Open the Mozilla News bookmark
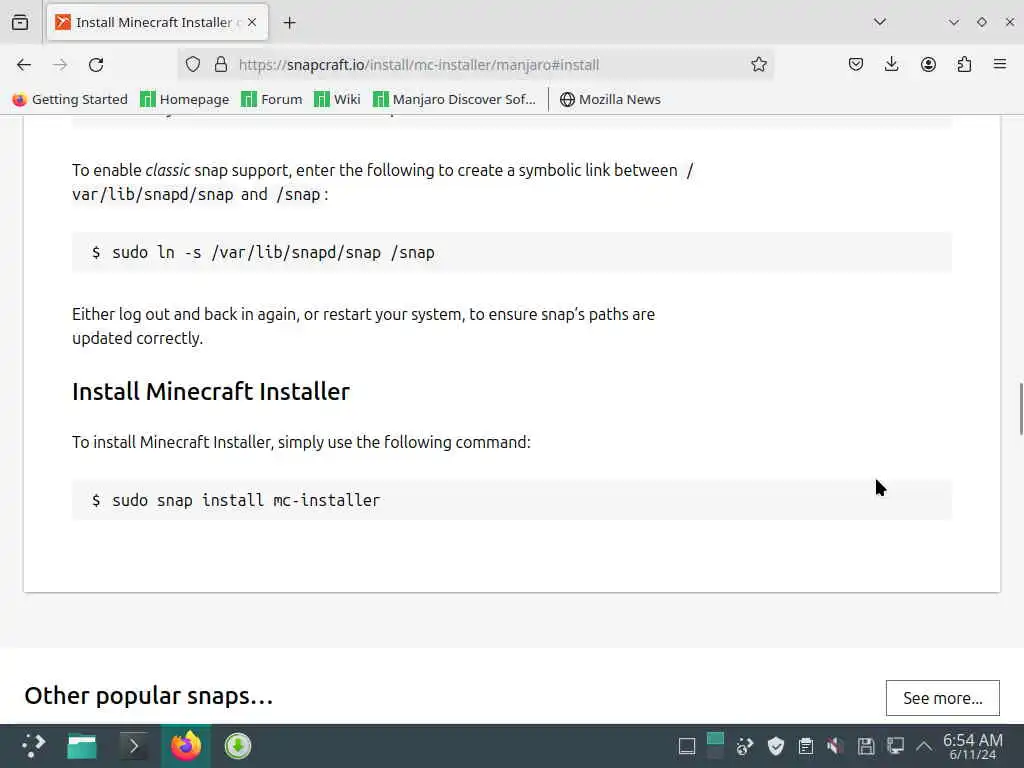The width and height of the screenshot is (1024, 768). coord(610,99)
